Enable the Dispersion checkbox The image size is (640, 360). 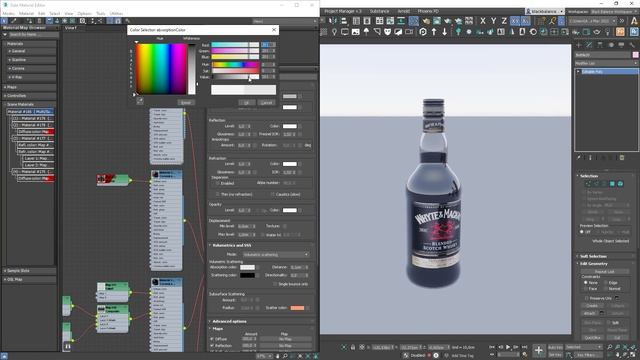(217, 183)
